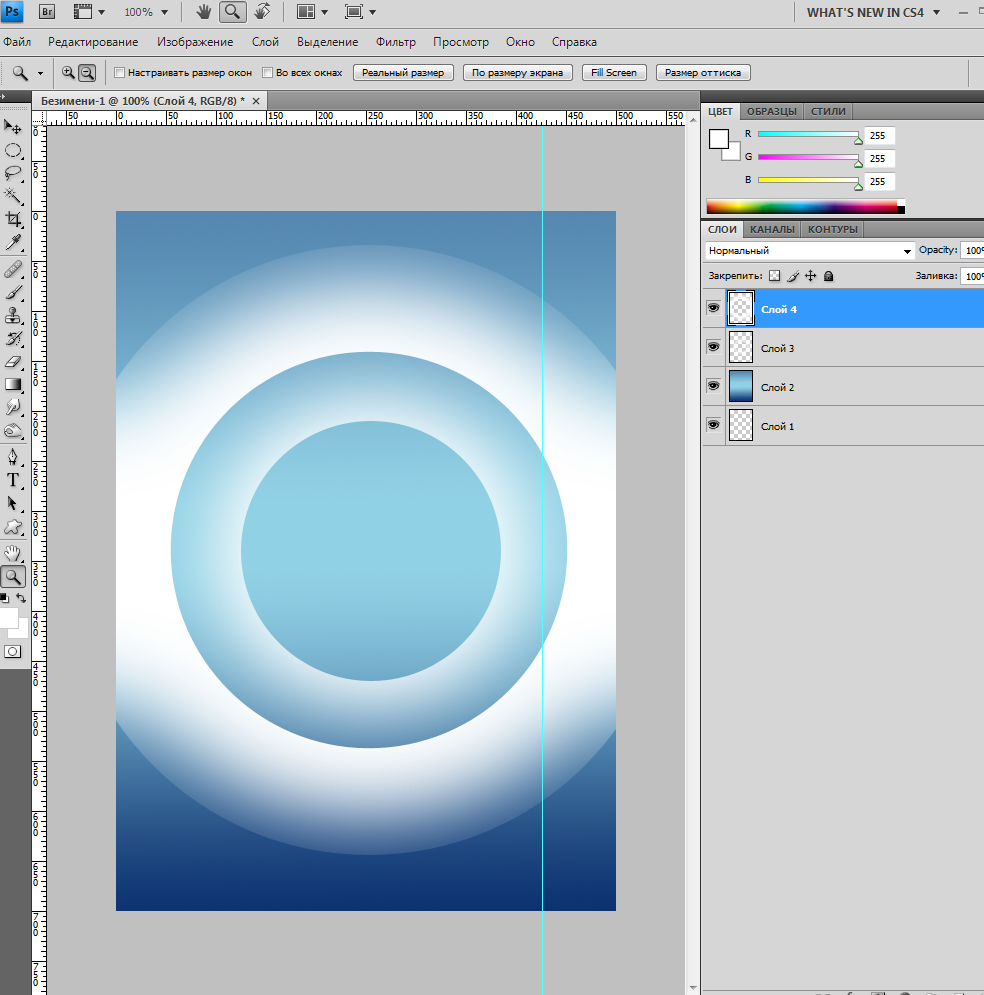Select the Gradient tool
Screen dimensions: 984x995
click(13, 384)
